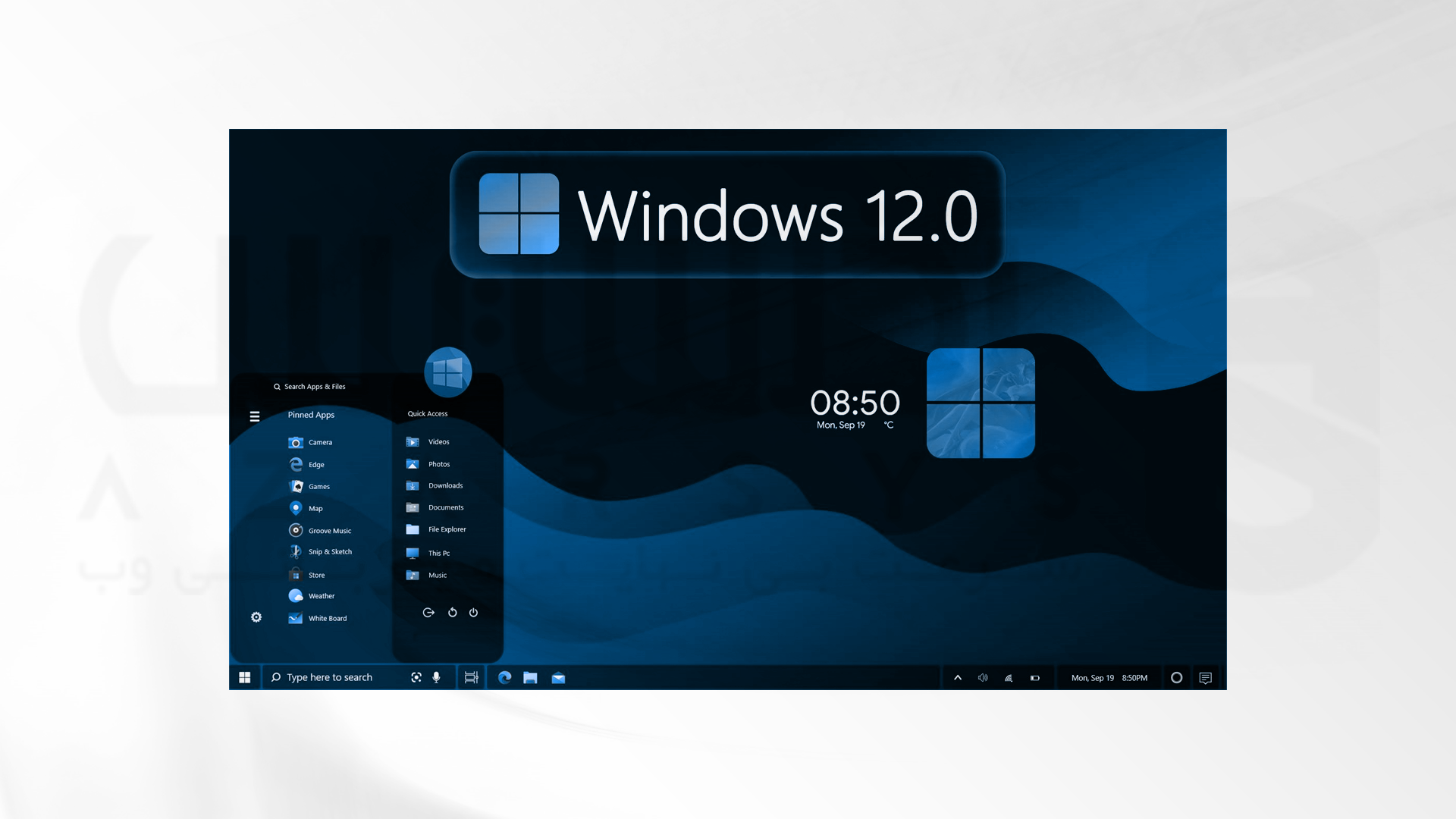This screenshot has width=1456, height=819.
Task: Click the Windows Start button on taskbar
Action: [x=245, y=677]
